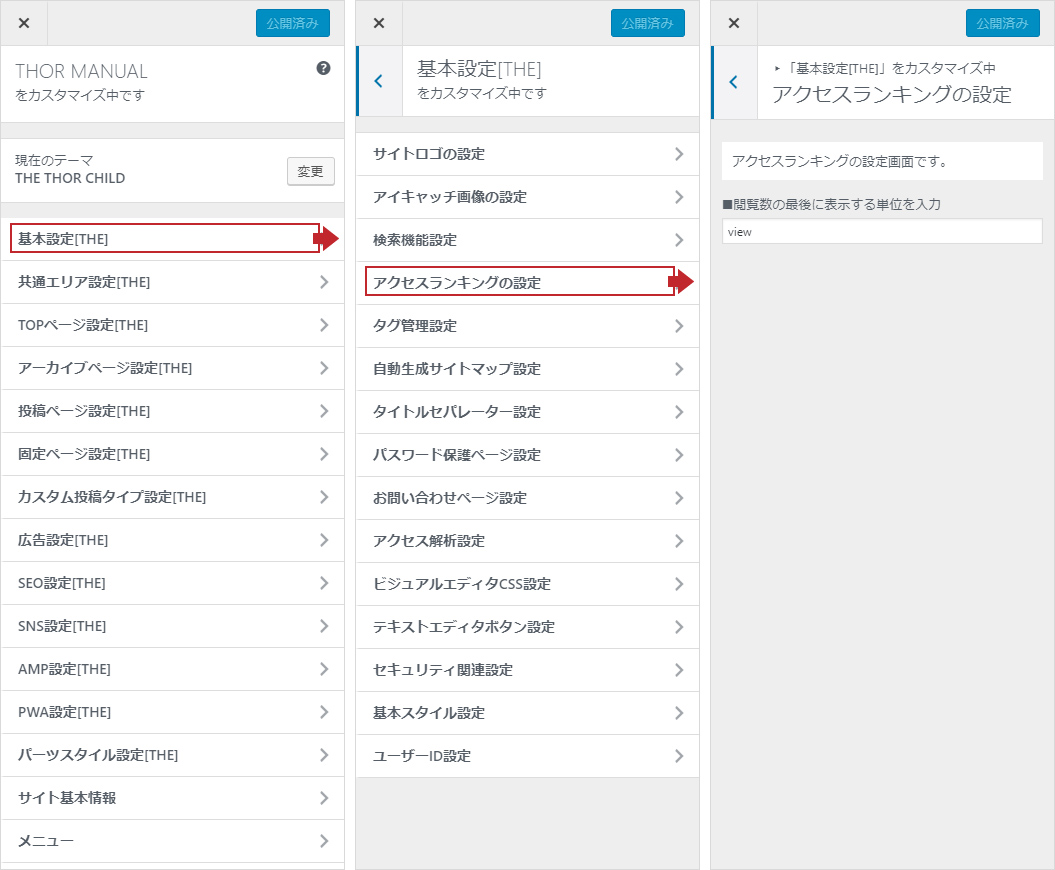Click chevron next to ユーザーID設定
Viewport: 1055px width, 870px height.
[679, 756]
